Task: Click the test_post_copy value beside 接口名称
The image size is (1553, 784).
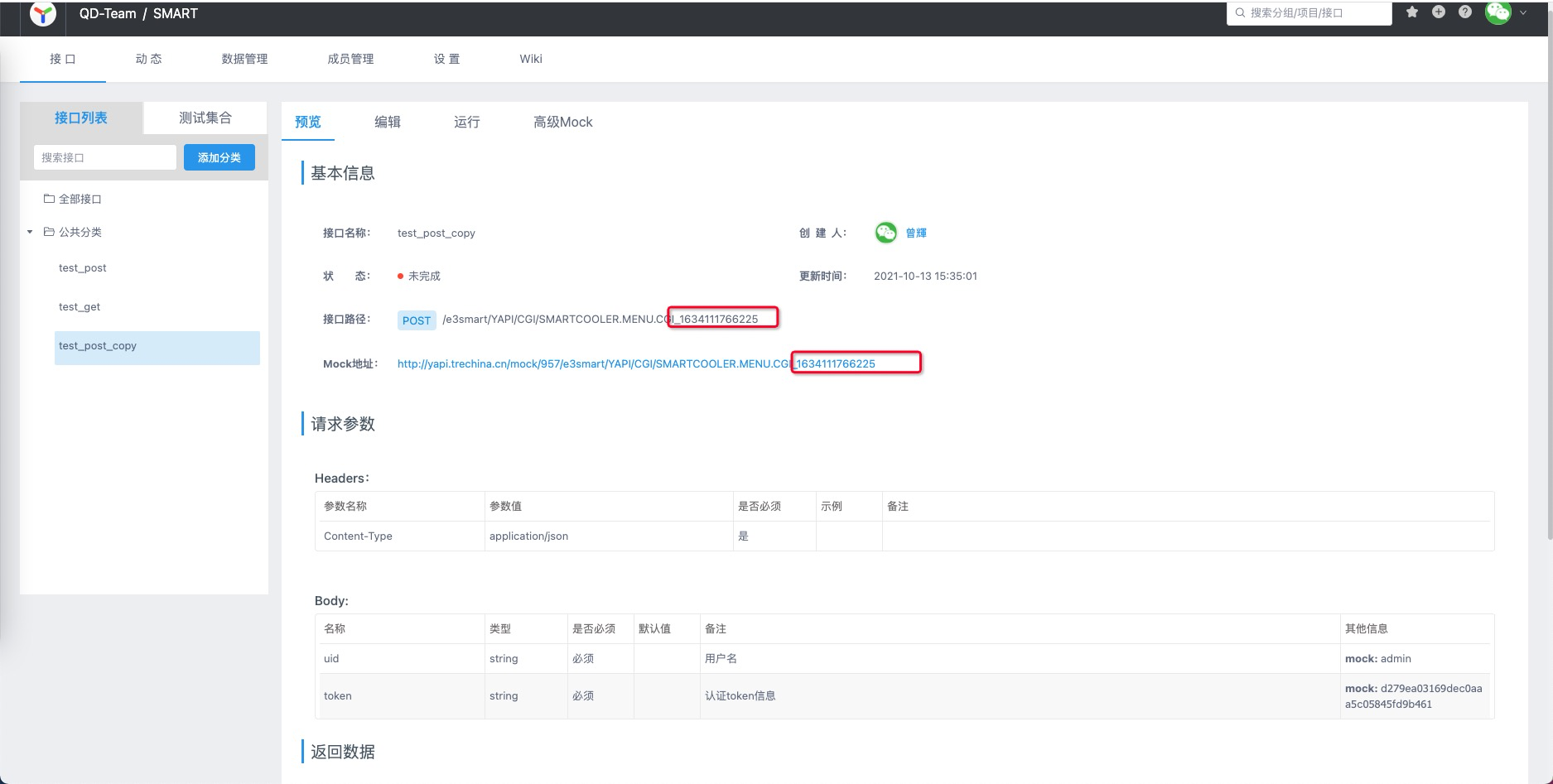Action: pyautogui.click(x=436, y=233)
